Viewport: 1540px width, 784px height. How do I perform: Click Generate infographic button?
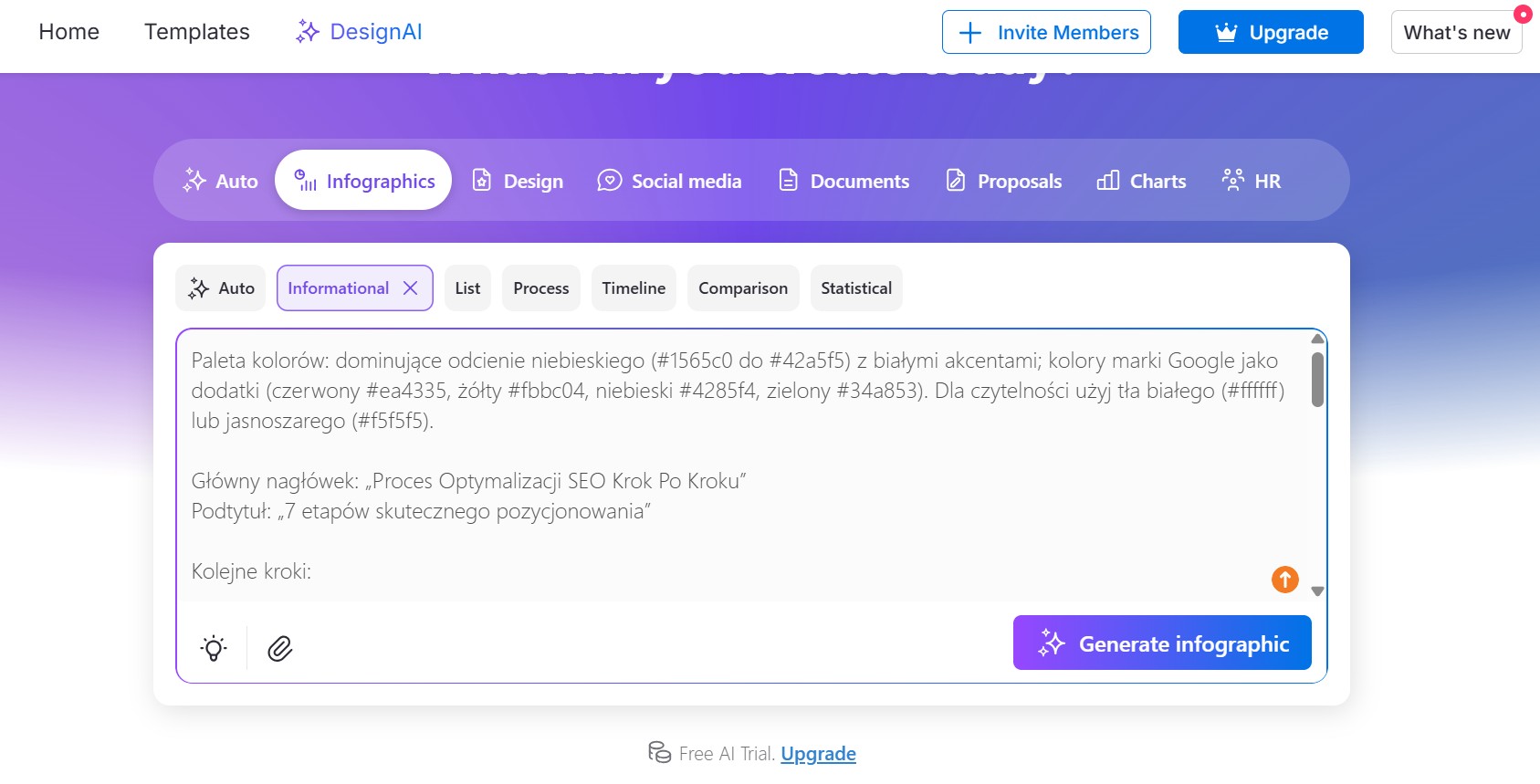tap(1162, 643)
